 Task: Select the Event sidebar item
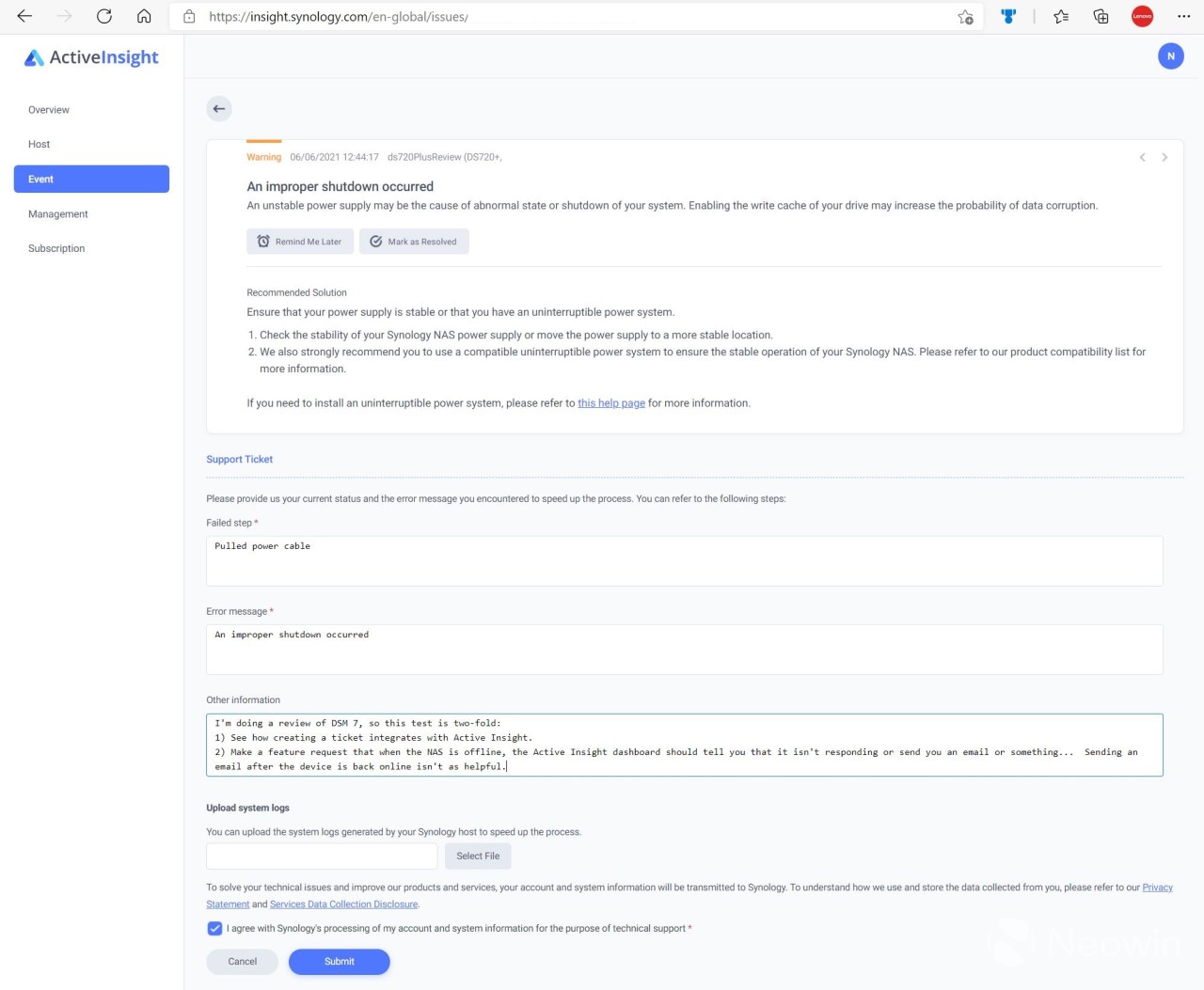pos(91,179)
